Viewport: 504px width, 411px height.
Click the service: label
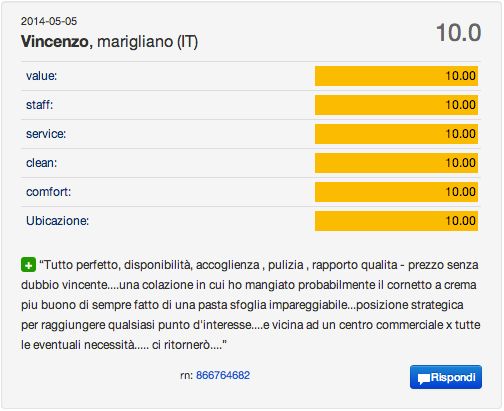46,134
